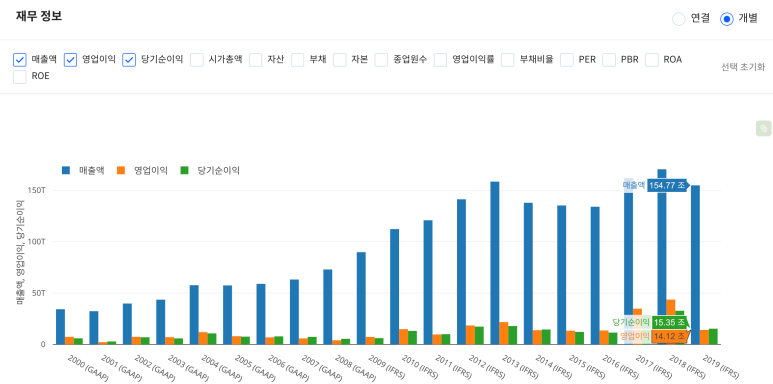Enable the 부채비율 checkbox
The image size is (773, 384).
(x=508, y=60)
